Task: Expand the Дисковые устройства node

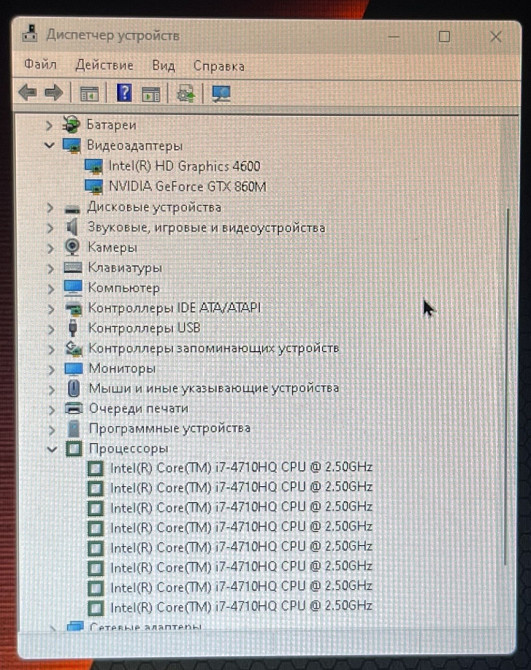Action: tap(50, 208)
